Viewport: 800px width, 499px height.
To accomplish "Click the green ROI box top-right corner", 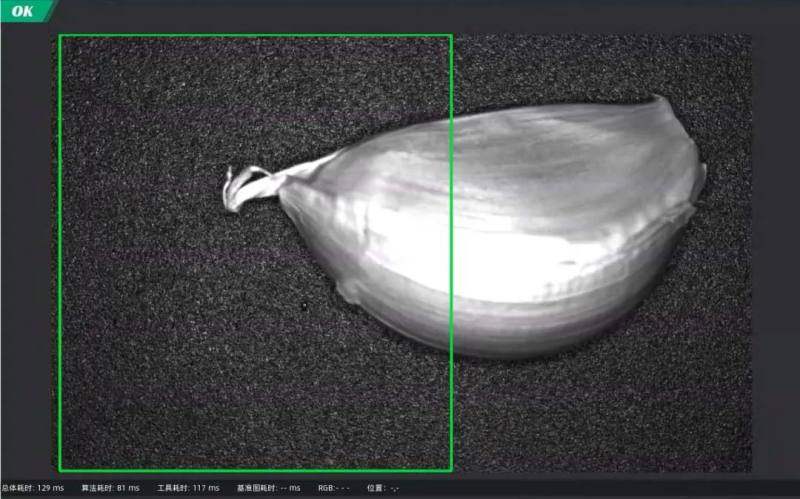I will (x=451, y=36).
